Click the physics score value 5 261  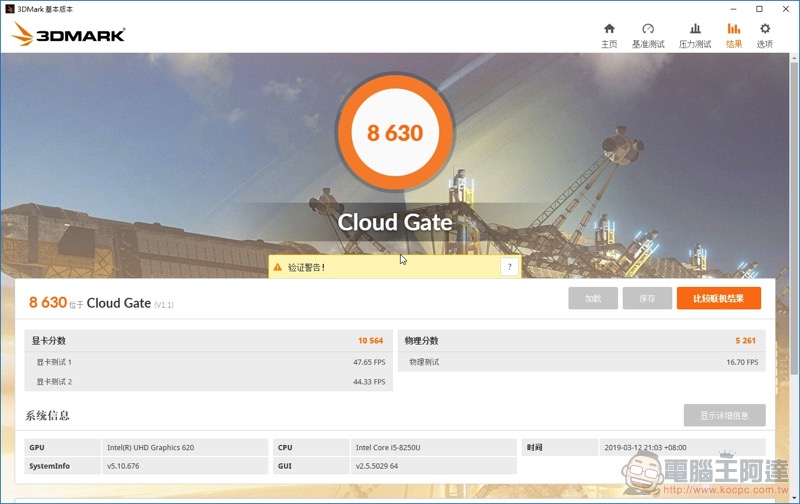[x=745, y=340]
